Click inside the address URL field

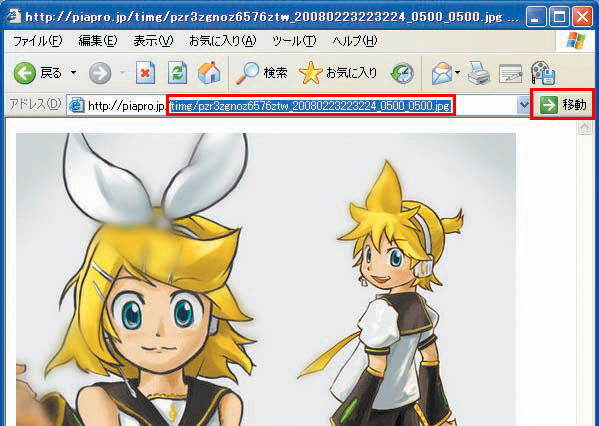point(292,105)
